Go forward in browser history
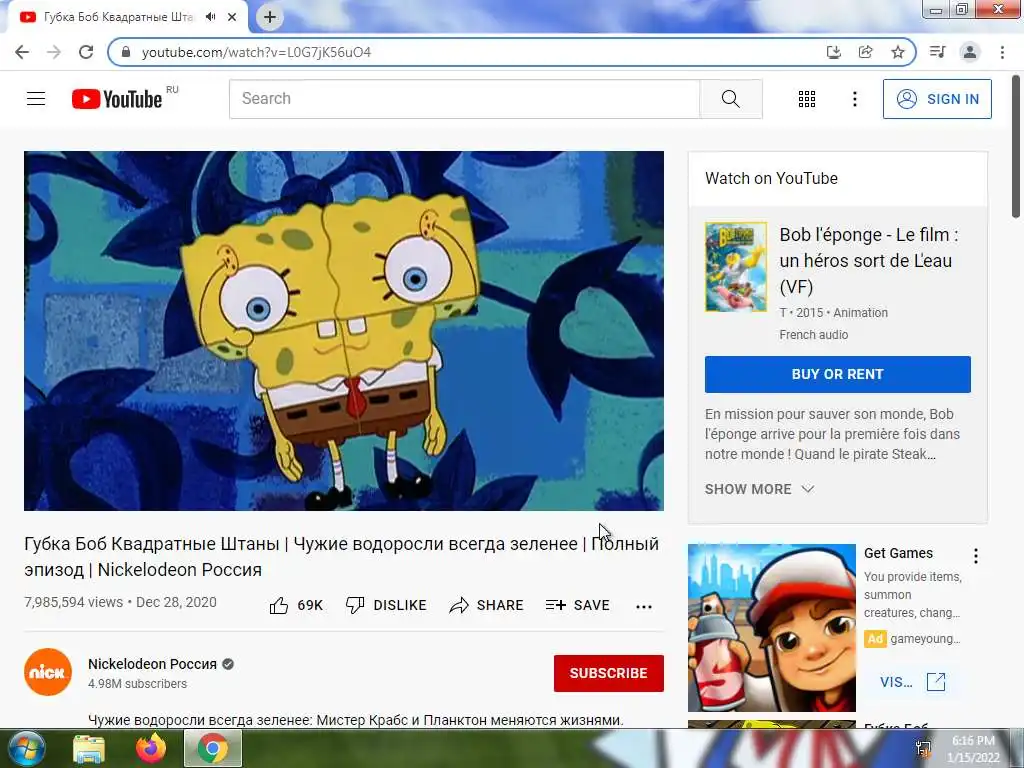This screenshot has width=1024, height=768. pyautogui.click(x=54, y=52)
